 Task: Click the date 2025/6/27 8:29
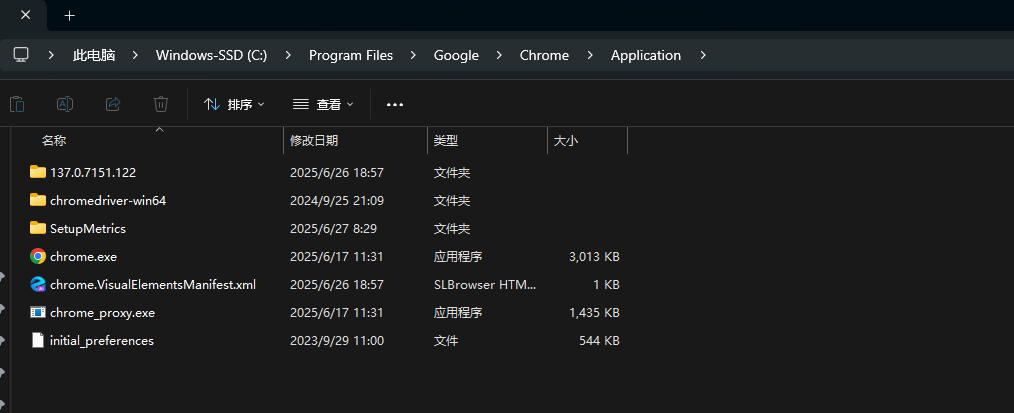(333, 228)
